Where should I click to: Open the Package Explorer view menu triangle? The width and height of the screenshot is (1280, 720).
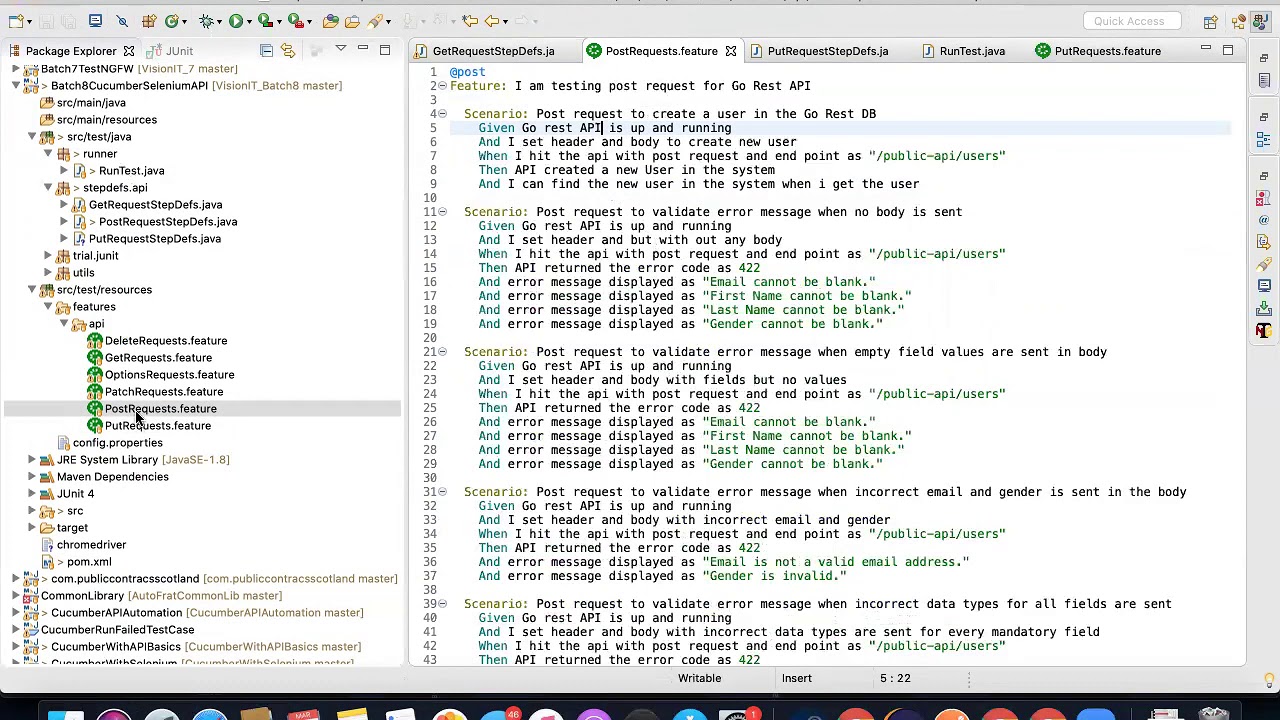click(x=340, y=48)
